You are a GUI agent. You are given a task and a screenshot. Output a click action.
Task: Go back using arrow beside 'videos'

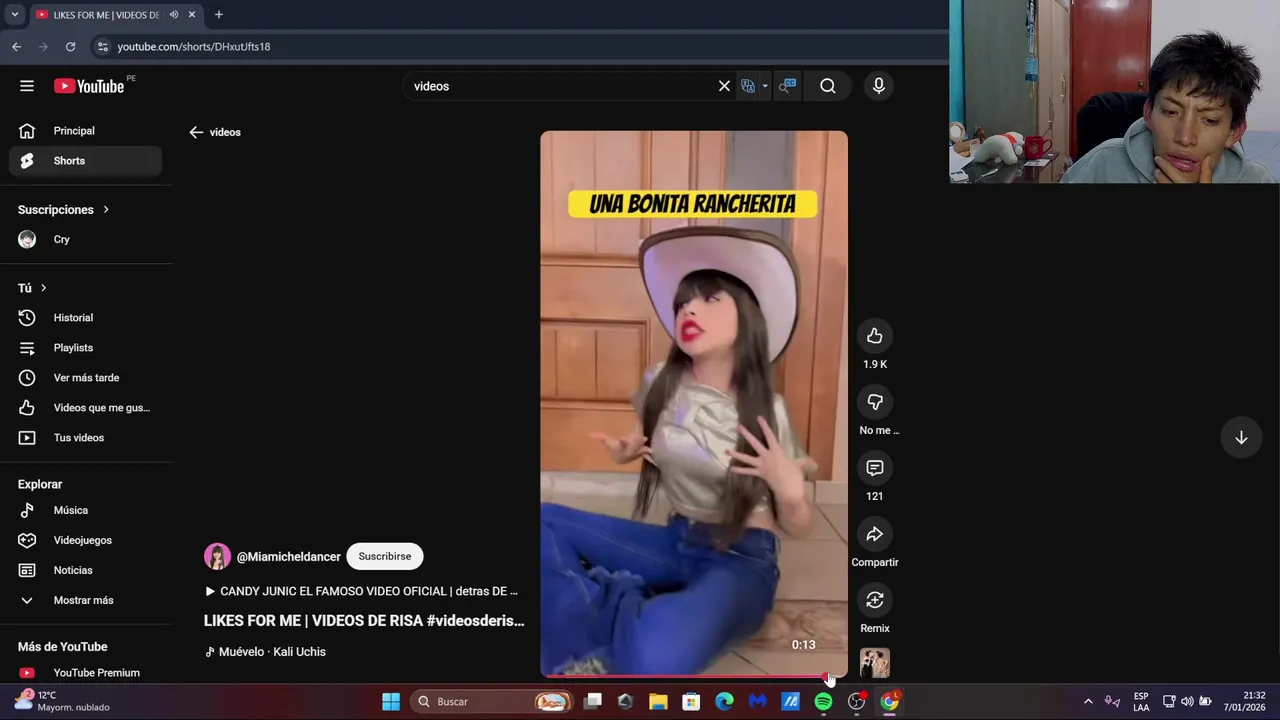tap(196, 132)
